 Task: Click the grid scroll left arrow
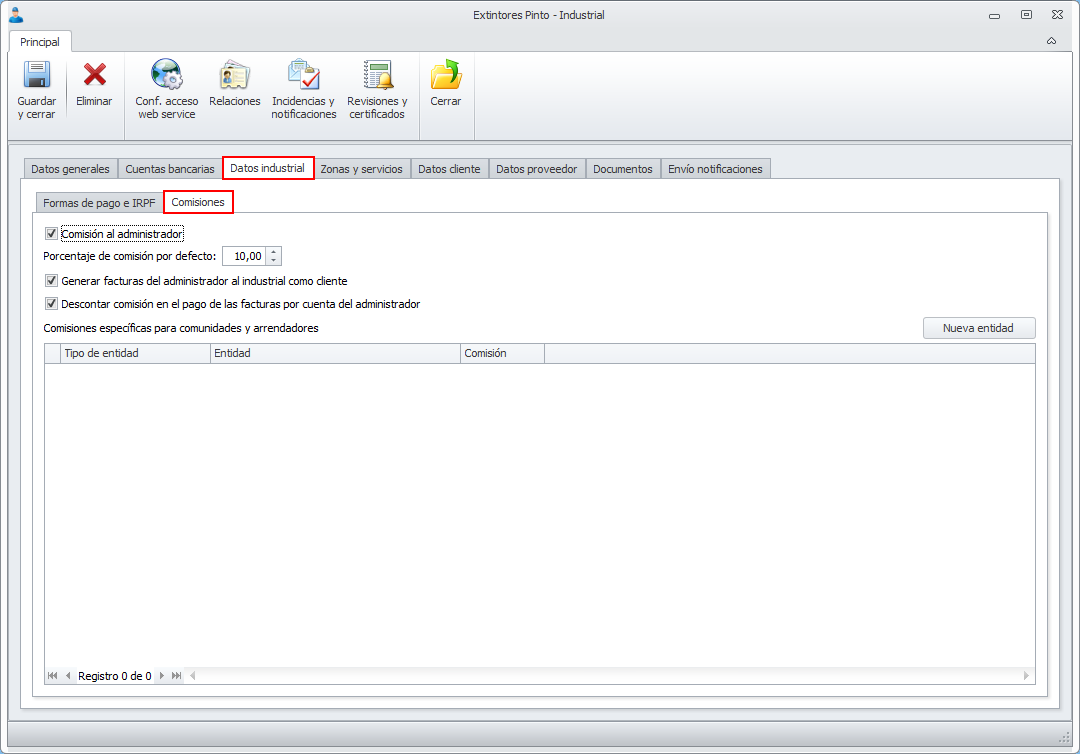pos(193,676)
